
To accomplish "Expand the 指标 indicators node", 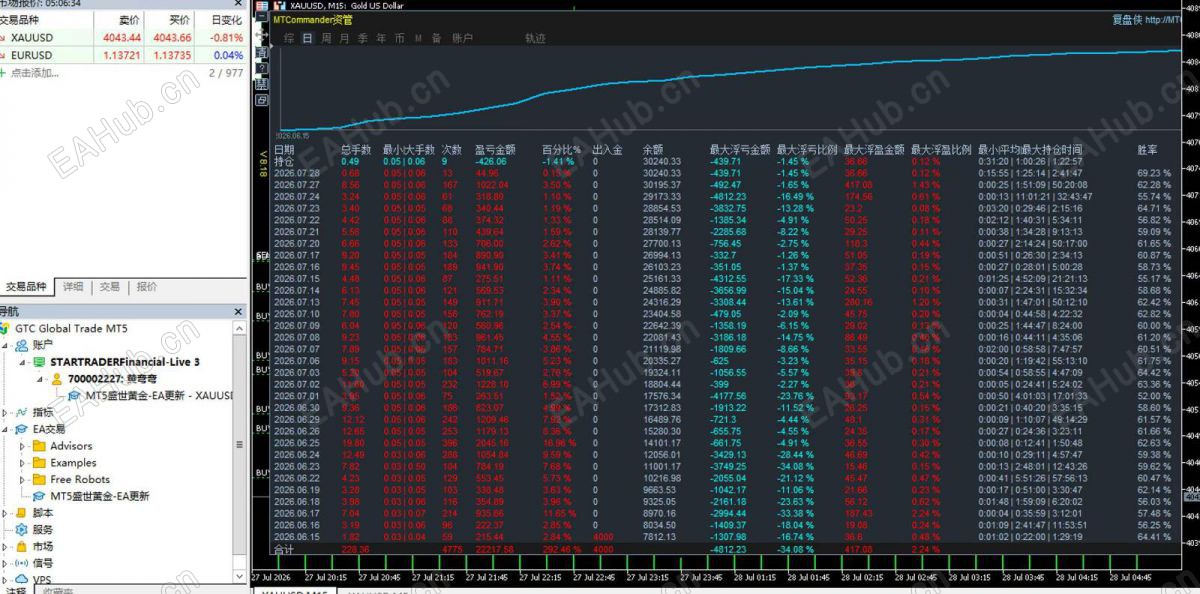I will point(6,412).
